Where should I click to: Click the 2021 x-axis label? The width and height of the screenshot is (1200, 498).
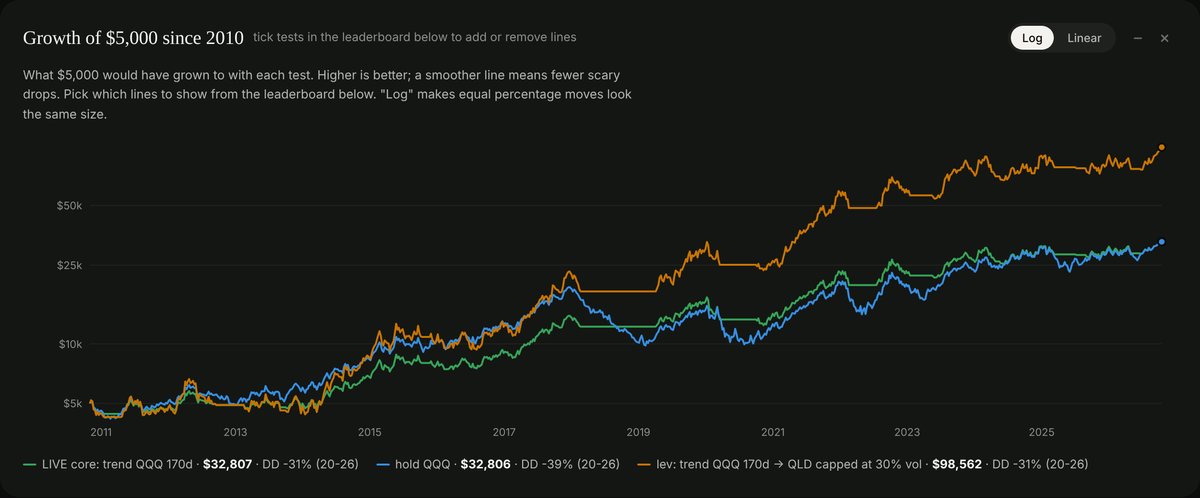(772, 432)
